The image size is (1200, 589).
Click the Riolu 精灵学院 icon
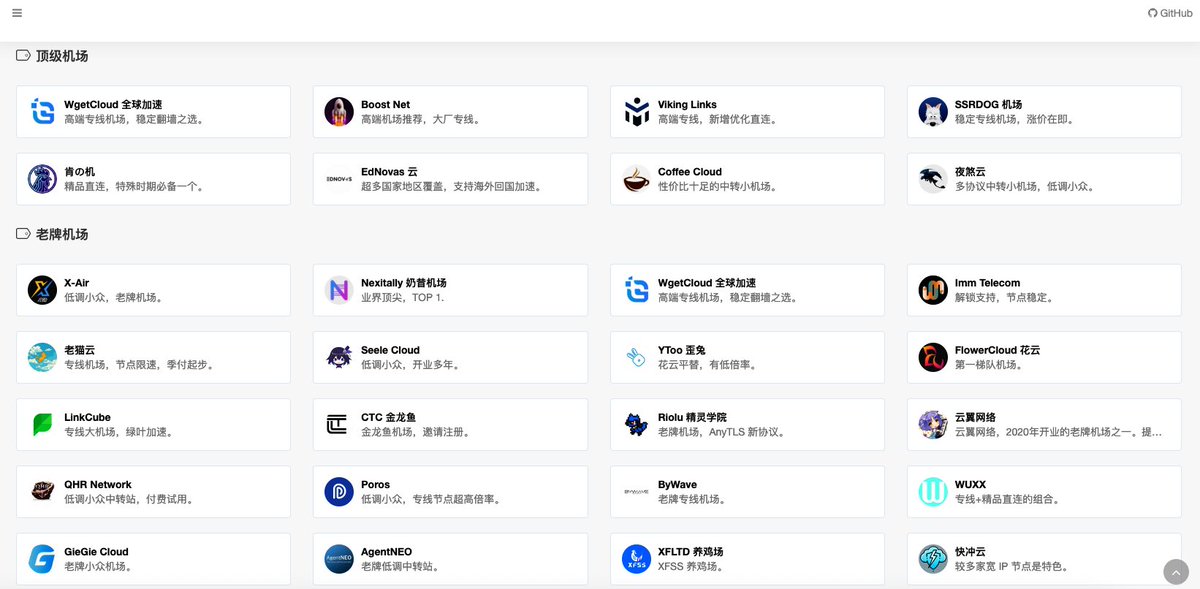[x=636, y=424]
